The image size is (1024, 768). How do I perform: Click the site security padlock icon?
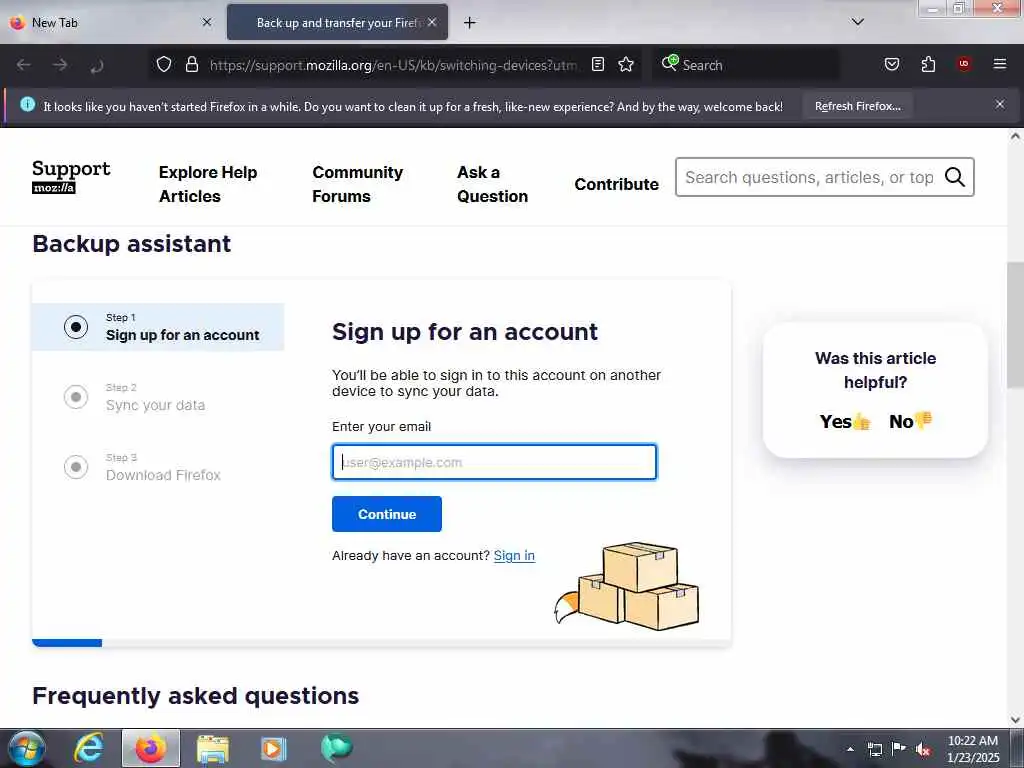[x=191, y=64]
